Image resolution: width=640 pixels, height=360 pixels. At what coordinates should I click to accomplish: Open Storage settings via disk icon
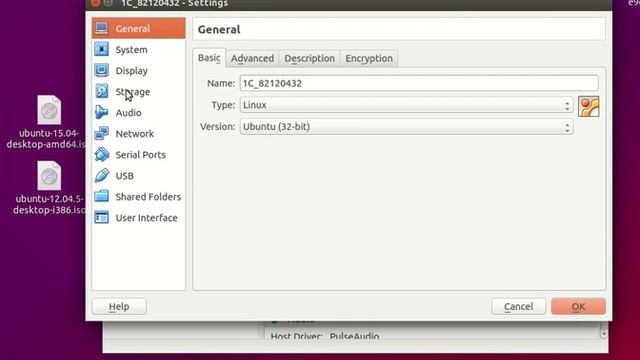102,91
